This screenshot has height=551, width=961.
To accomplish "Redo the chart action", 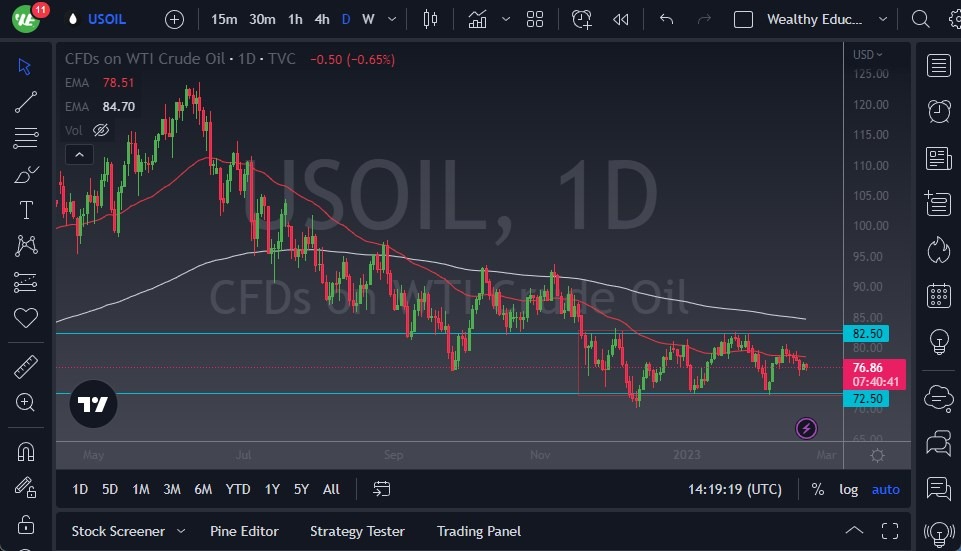I will click(x=704, y=20).
